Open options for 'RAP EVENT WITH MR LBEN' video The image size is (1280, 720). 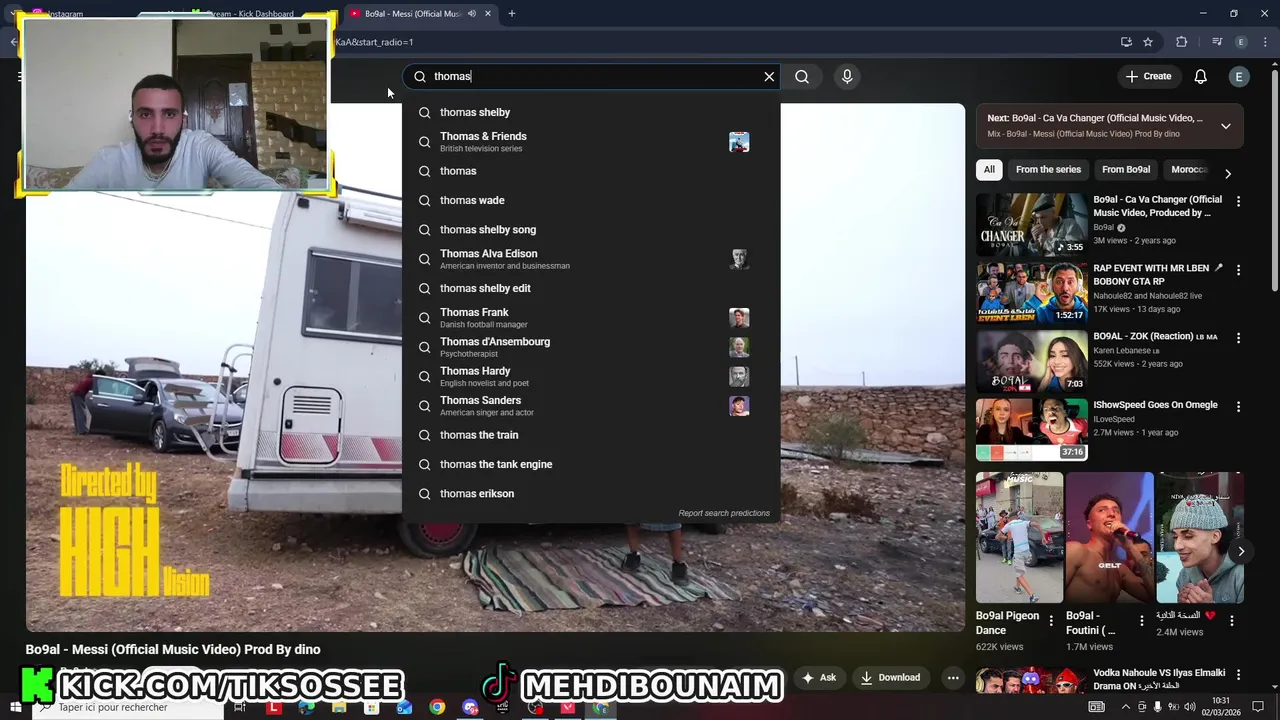pyautogui.click(x=1238, y=270)
